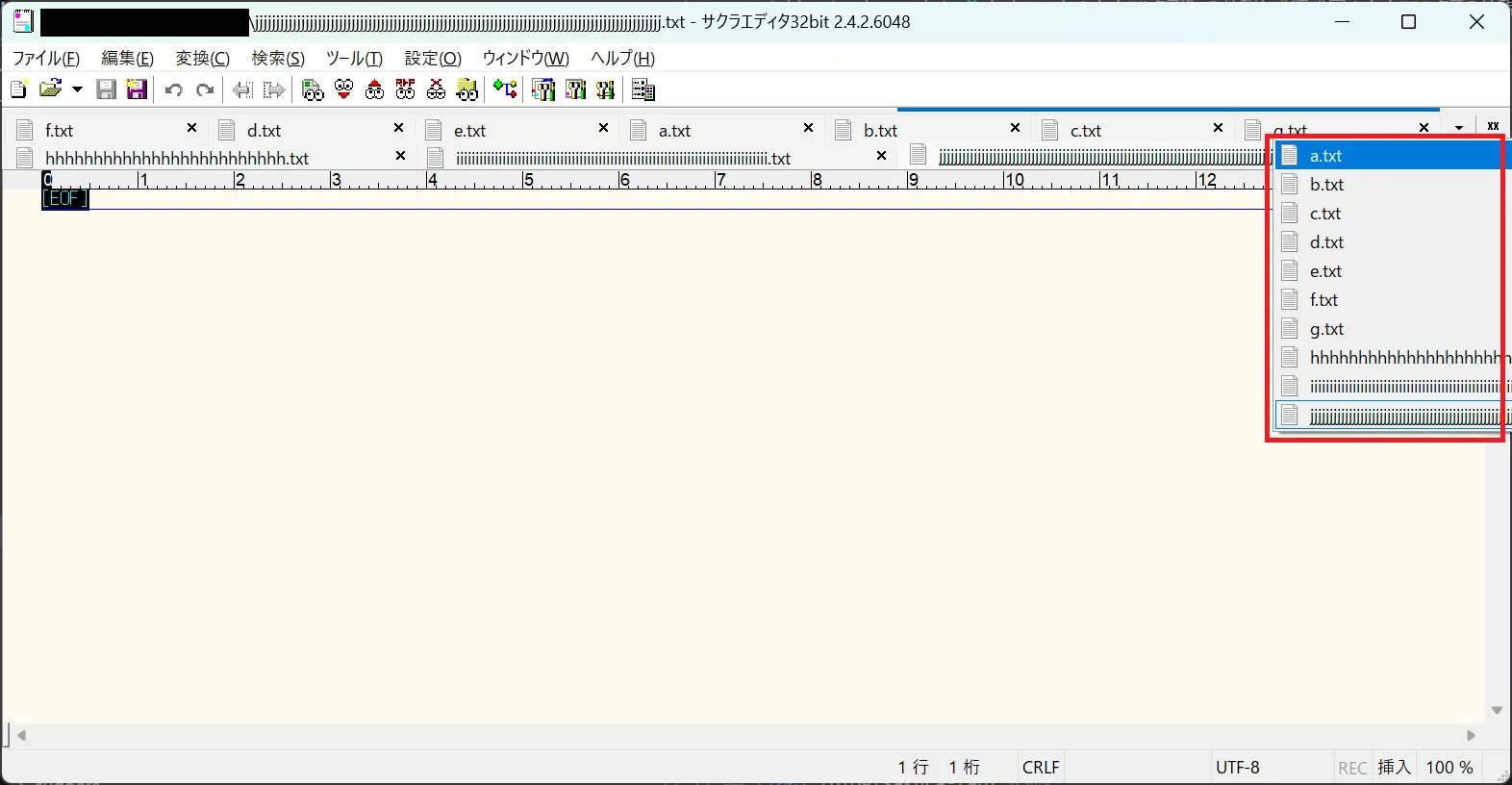Image resolution: width=1512 pixels, height=785 pixels.
Task: Switch to the c.txt tab
Action: click(x=1086, y=131)
